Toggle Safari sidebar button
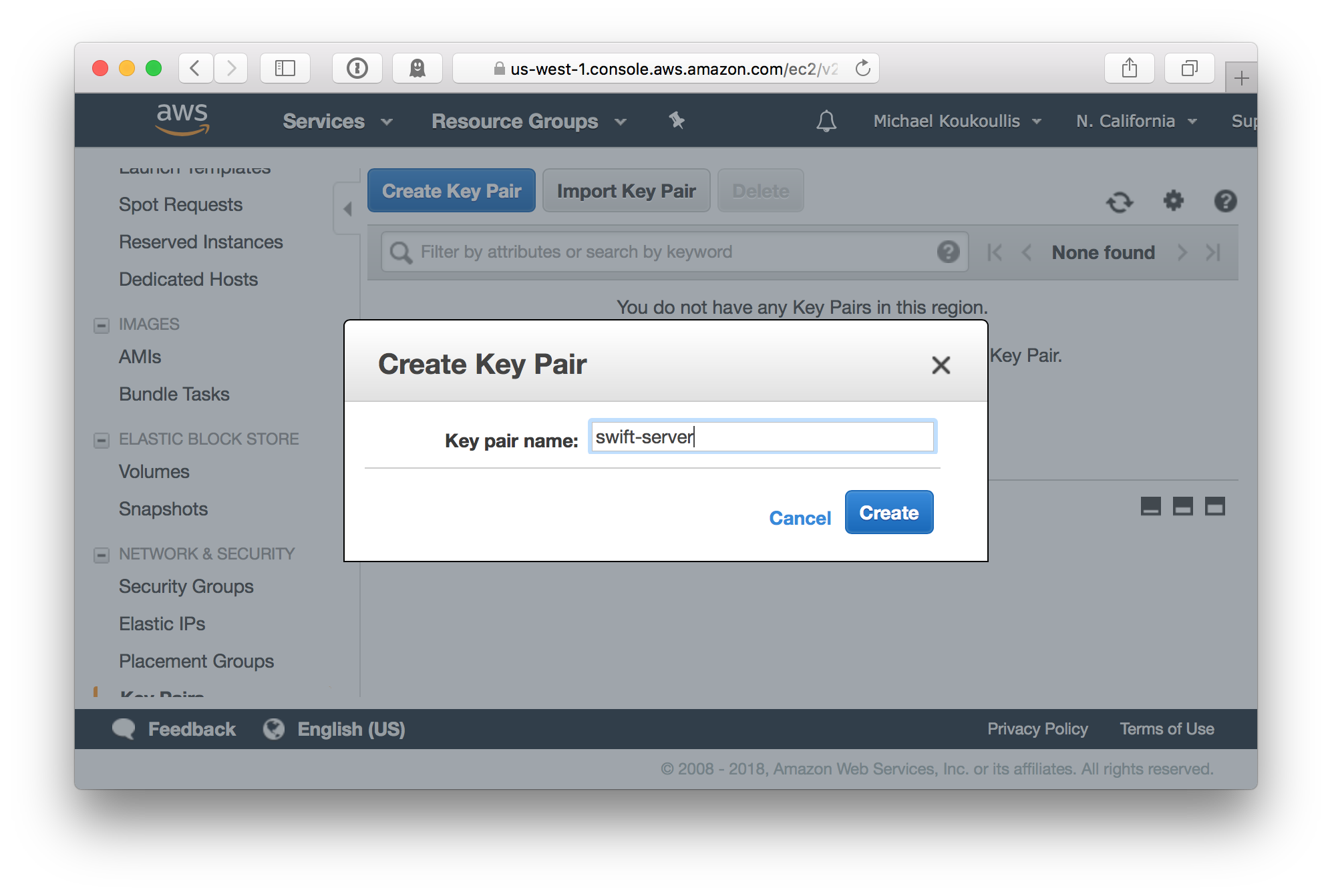 tap(285, 68)
